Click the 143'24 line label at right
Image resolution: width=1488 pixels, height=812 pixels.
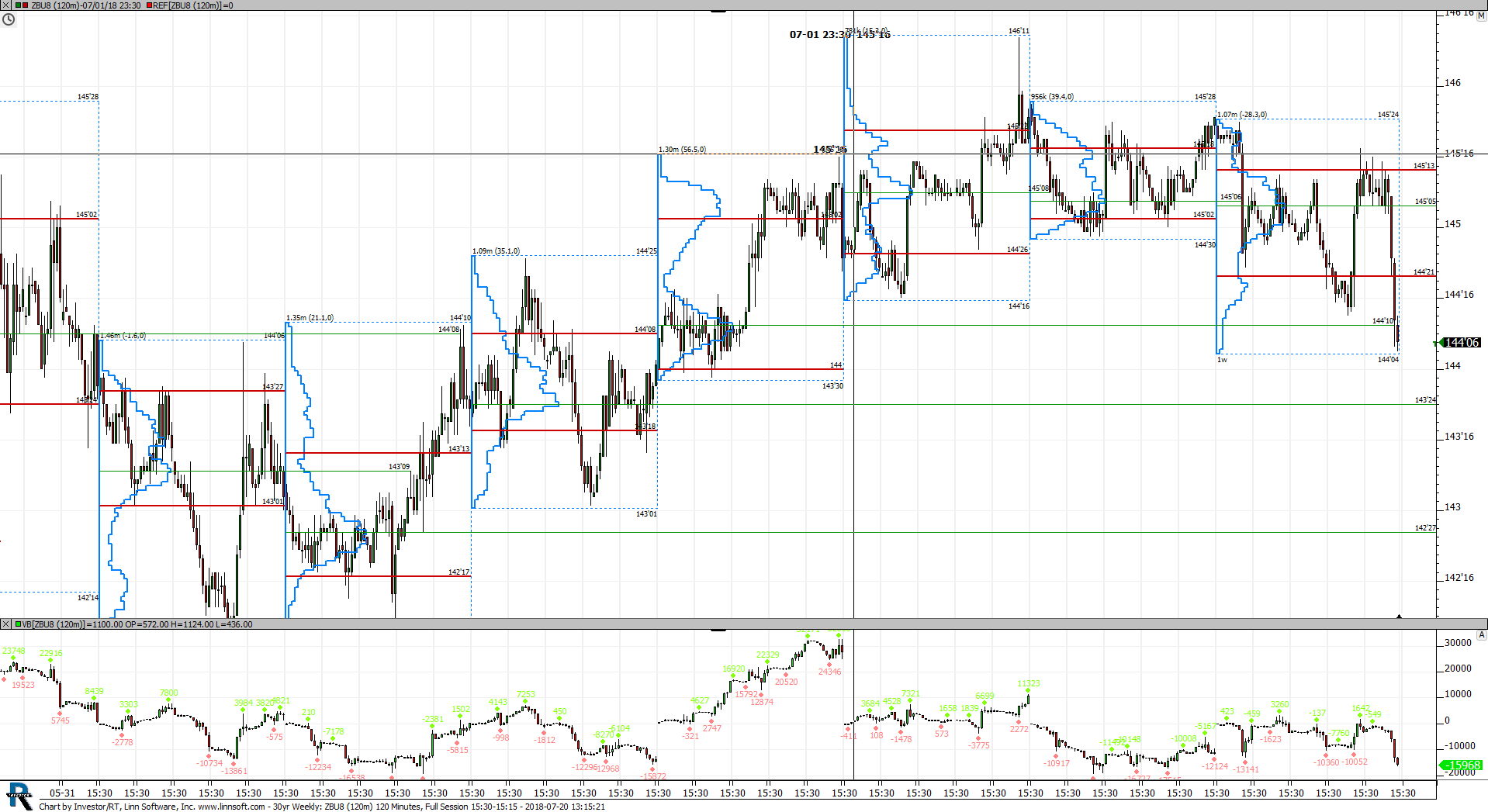click(x=1425, y=400)
